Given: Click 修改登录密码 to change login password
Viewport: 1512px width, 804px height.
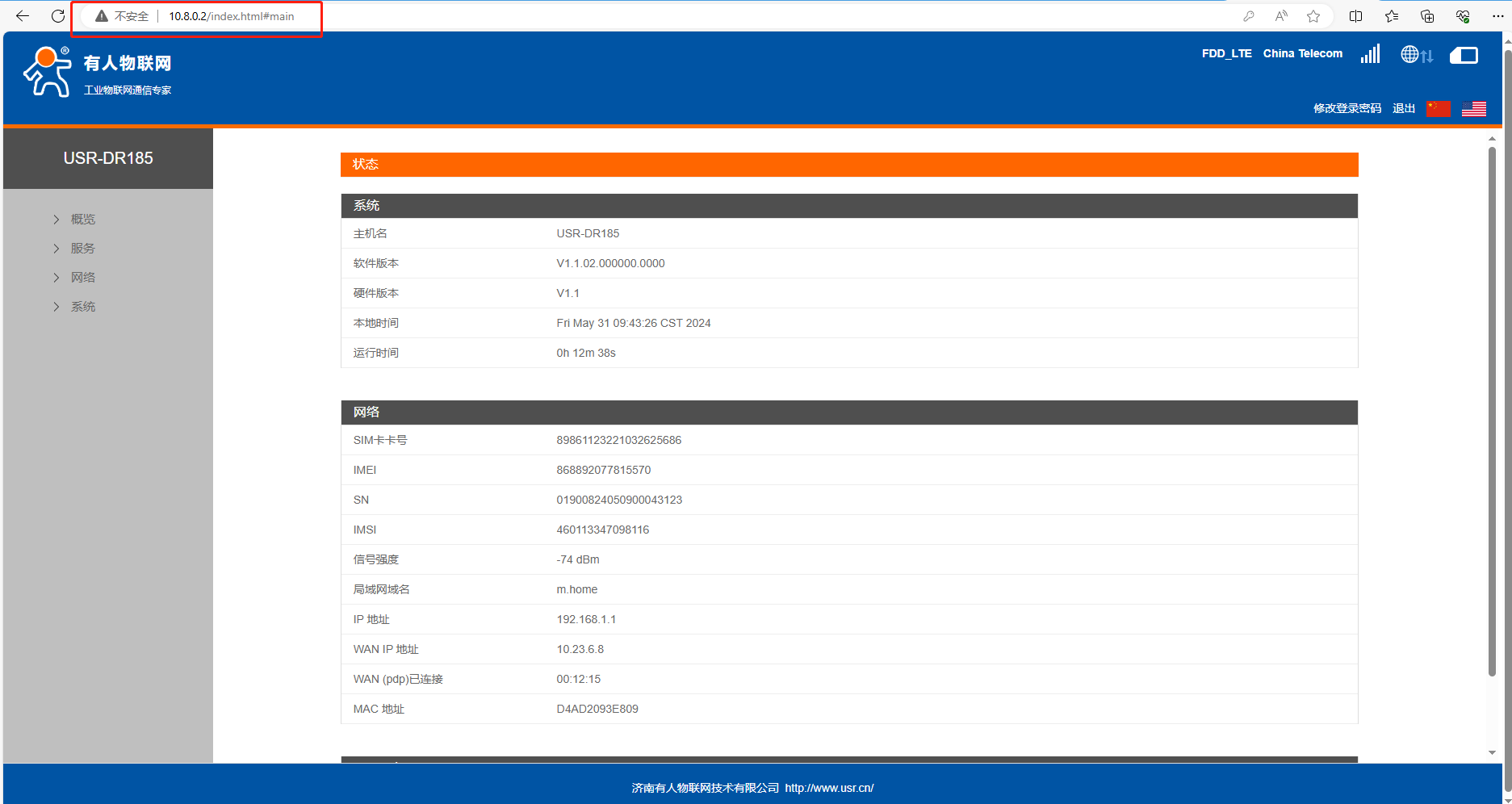Looking at the screenshot, I should (1347, 108).
